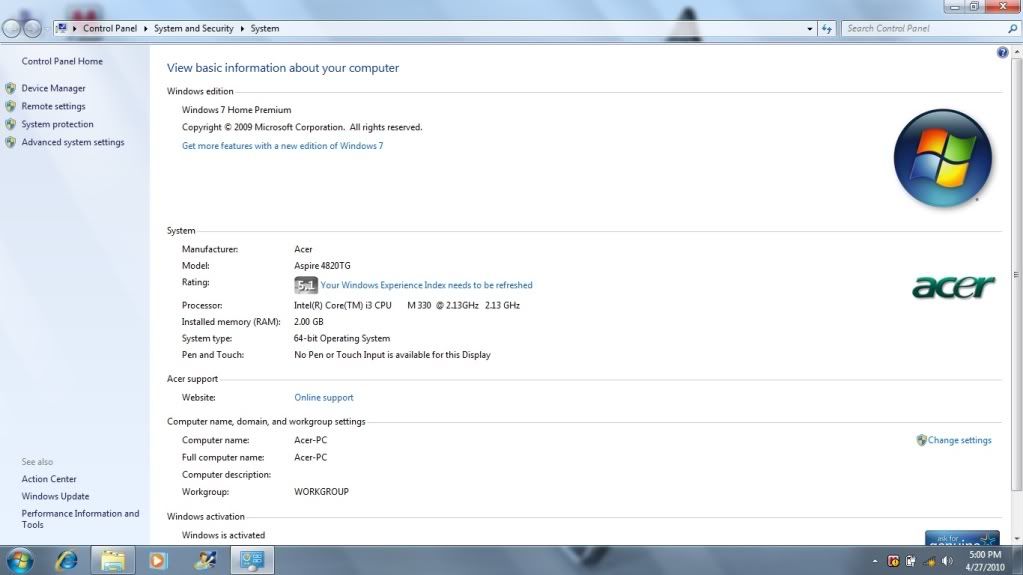Click Change settings link
This screenshot has width=1023, height=575.
(960, 440)
